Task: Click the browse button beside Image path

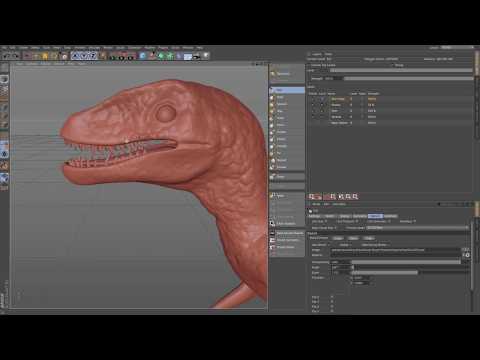Action: click(x=466, y=249)
